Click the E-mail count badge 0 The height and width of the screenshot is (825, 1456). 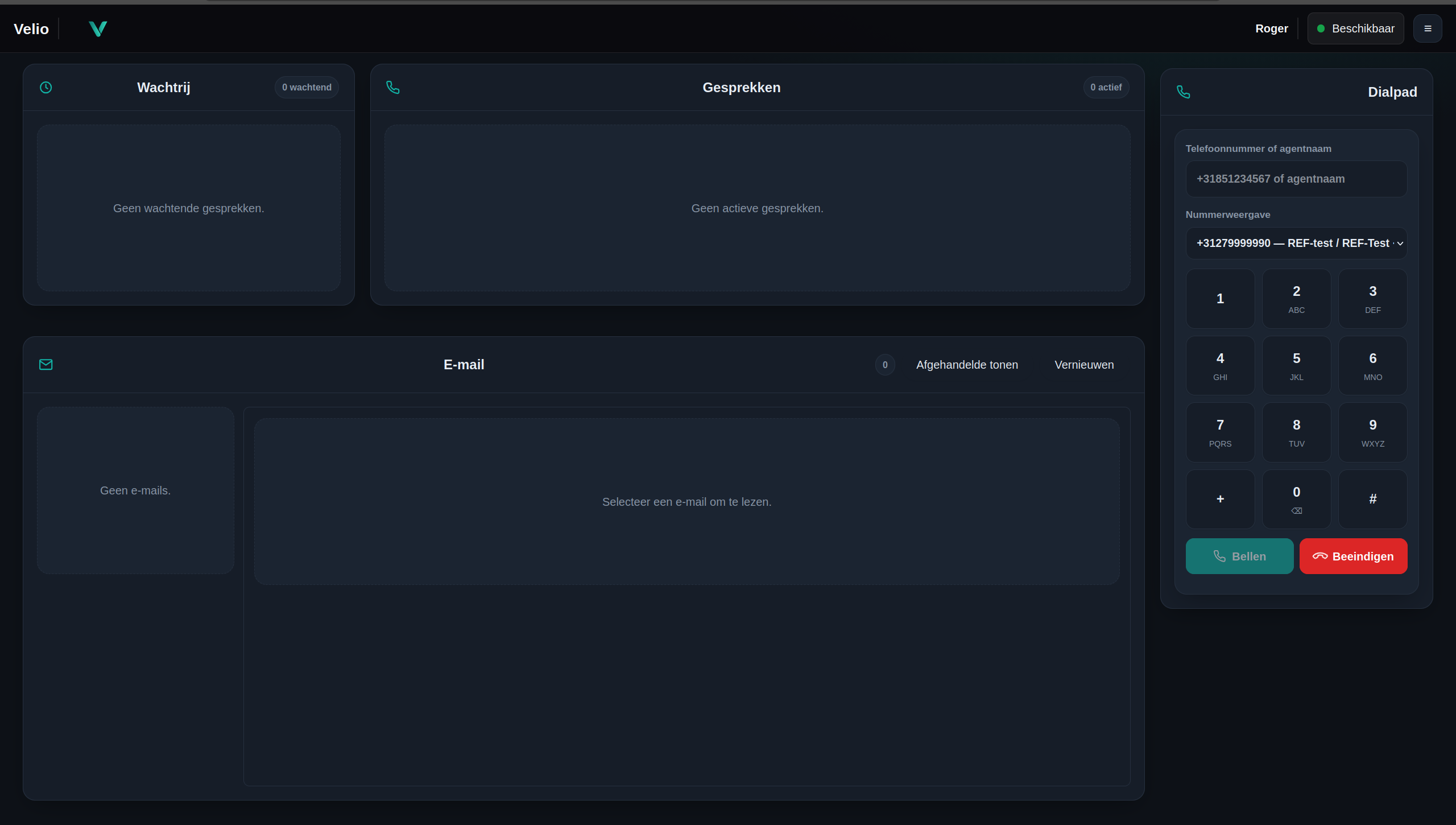tap(885, 365)
